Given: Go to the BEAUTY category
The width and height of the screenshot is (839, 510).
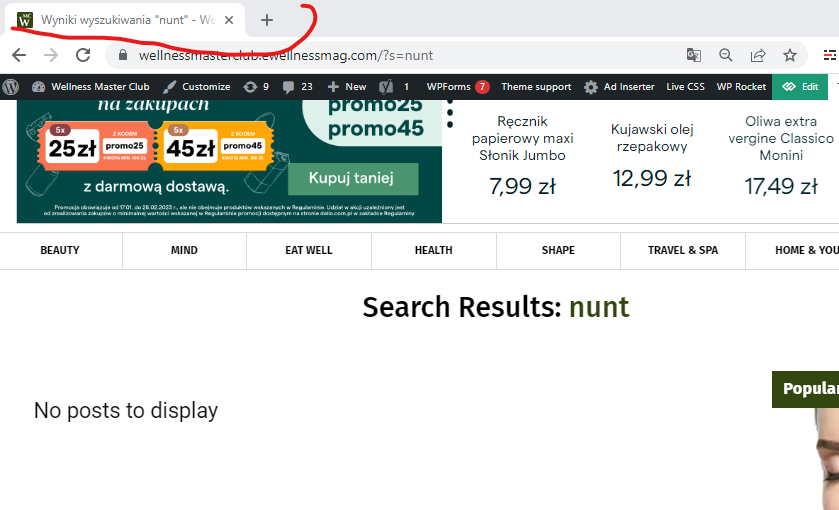Looking at the screenshot, I should (x=60, y=250).
